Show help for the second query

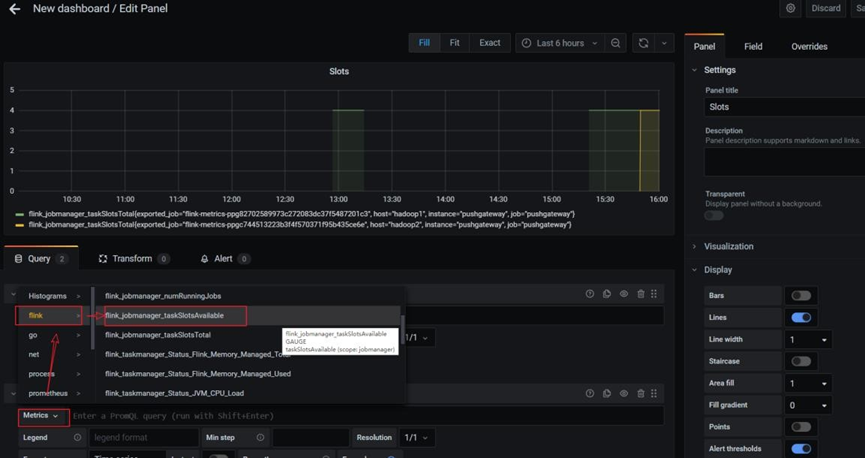(590, 393)
